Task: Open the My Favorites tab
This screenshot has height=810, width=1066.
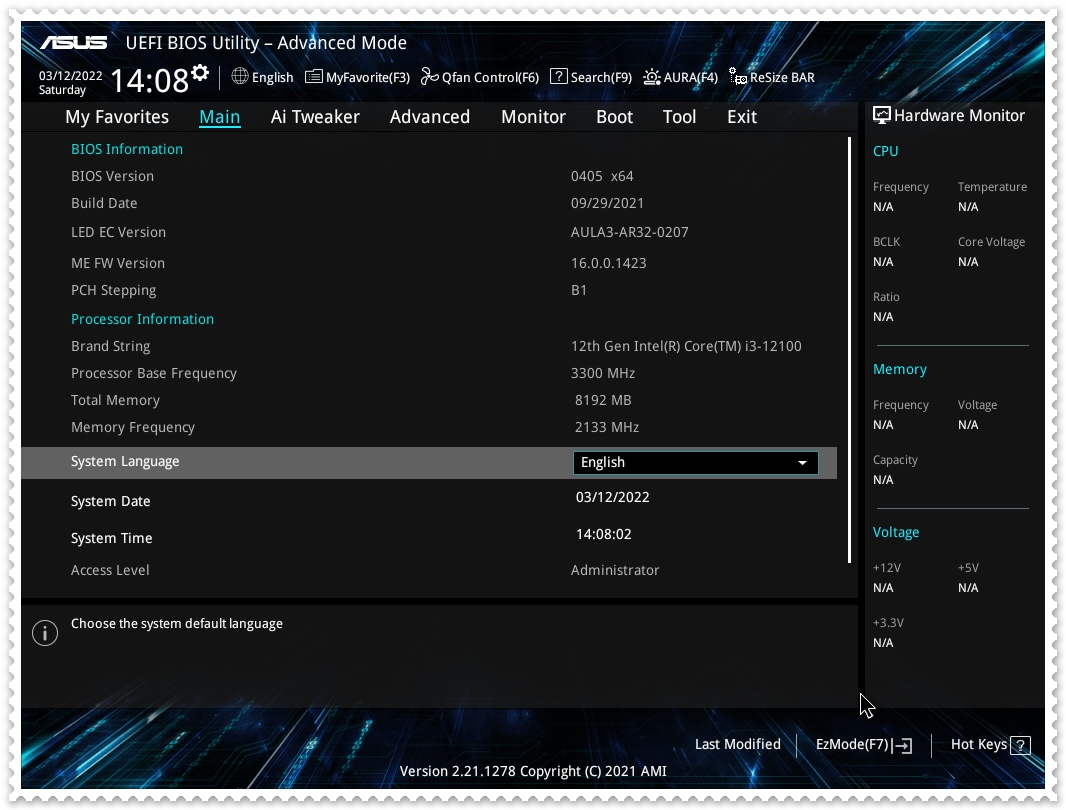Action: (x=117, y=117)
